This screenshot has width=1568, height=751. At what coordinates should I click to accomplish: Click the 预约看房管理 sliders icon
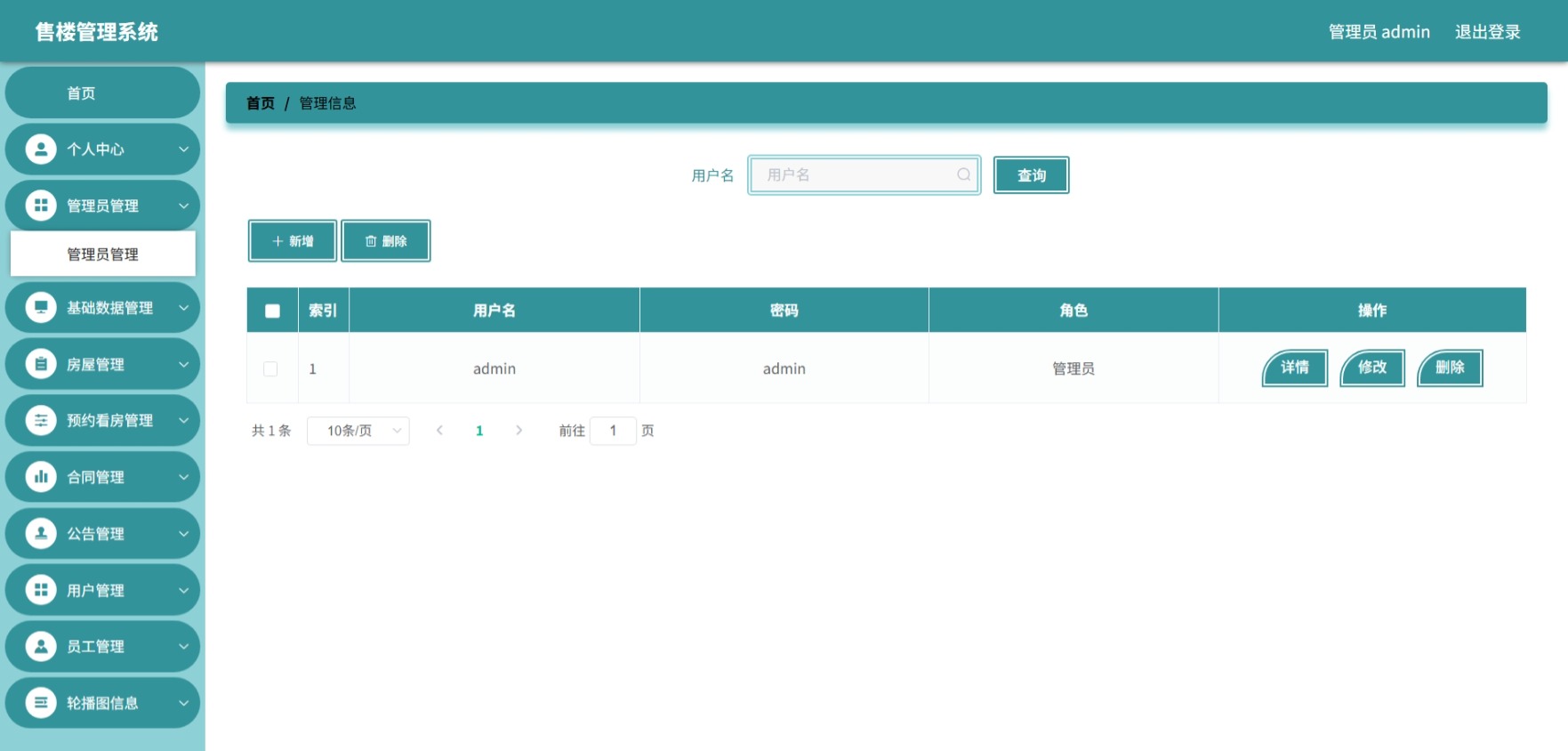click(x=41, y=420)
